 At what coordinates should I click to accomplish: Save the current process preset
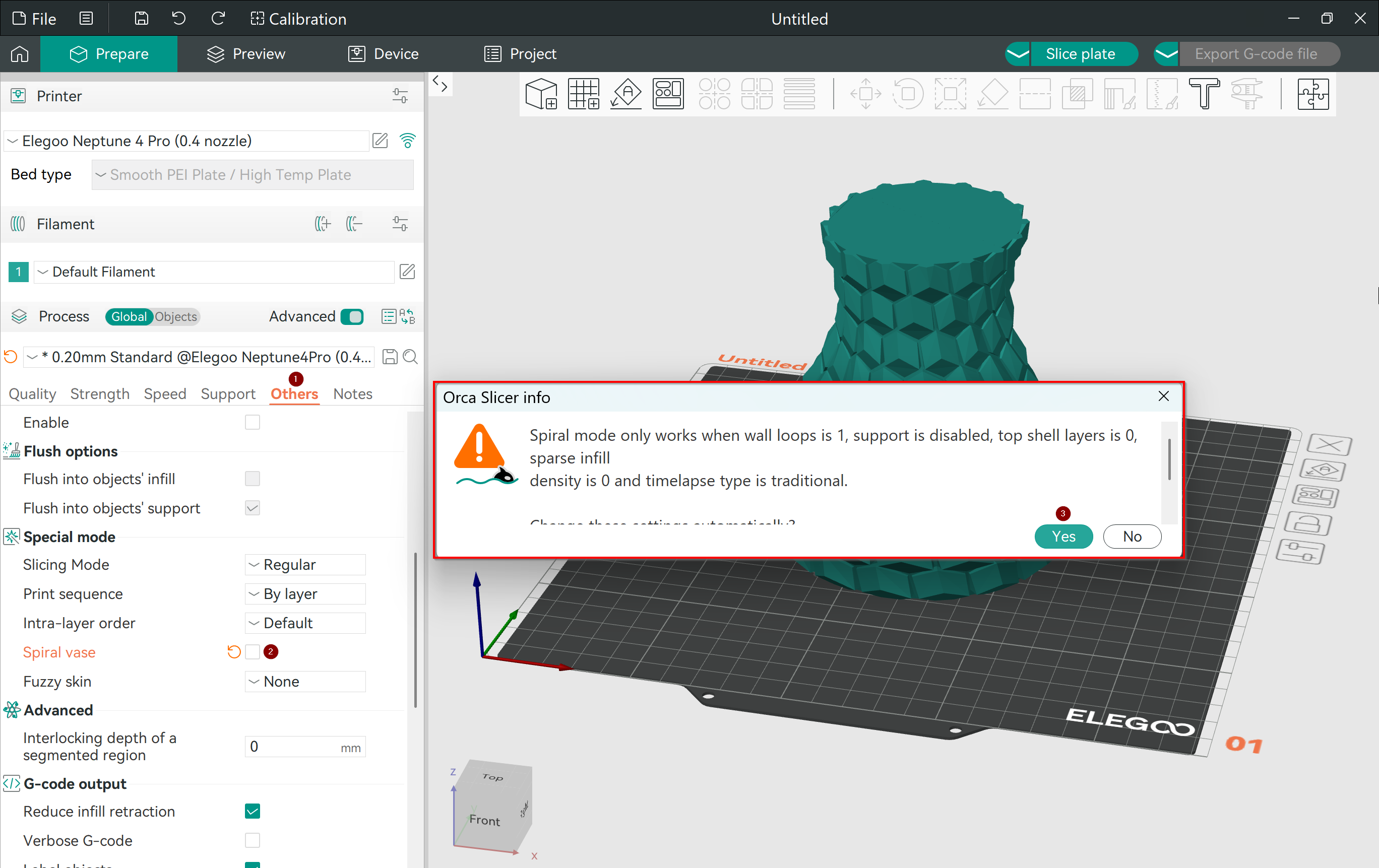[x=390, y=357]
